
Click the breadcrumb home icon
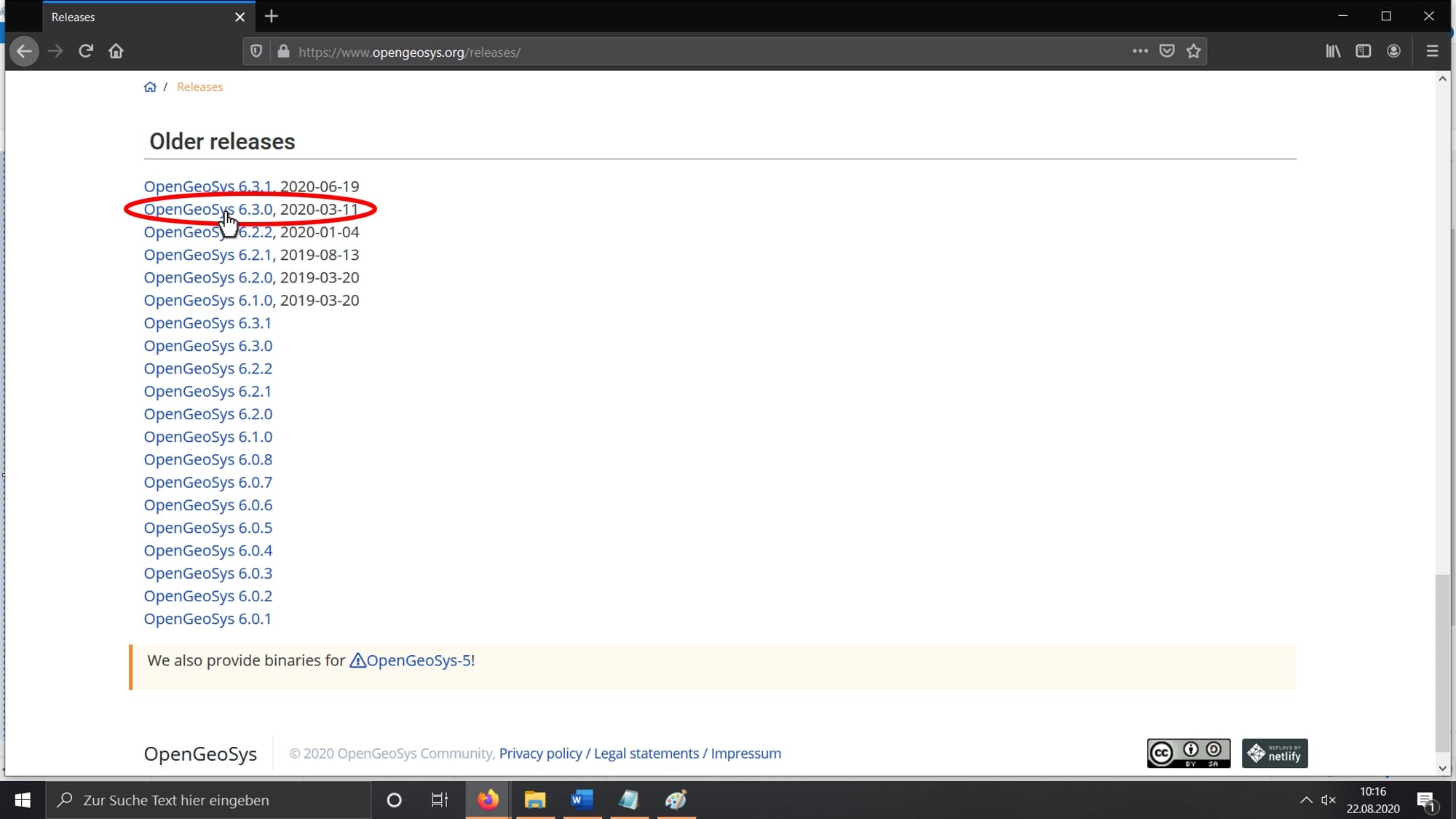pos(150,87)
